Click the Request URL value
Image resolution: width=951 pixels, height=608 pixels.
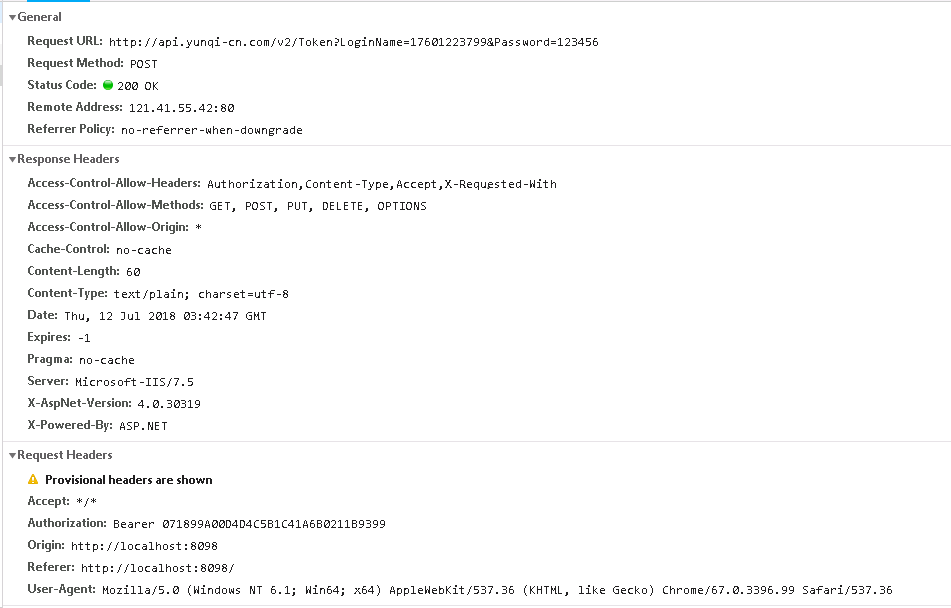click(x=353, y=42)
